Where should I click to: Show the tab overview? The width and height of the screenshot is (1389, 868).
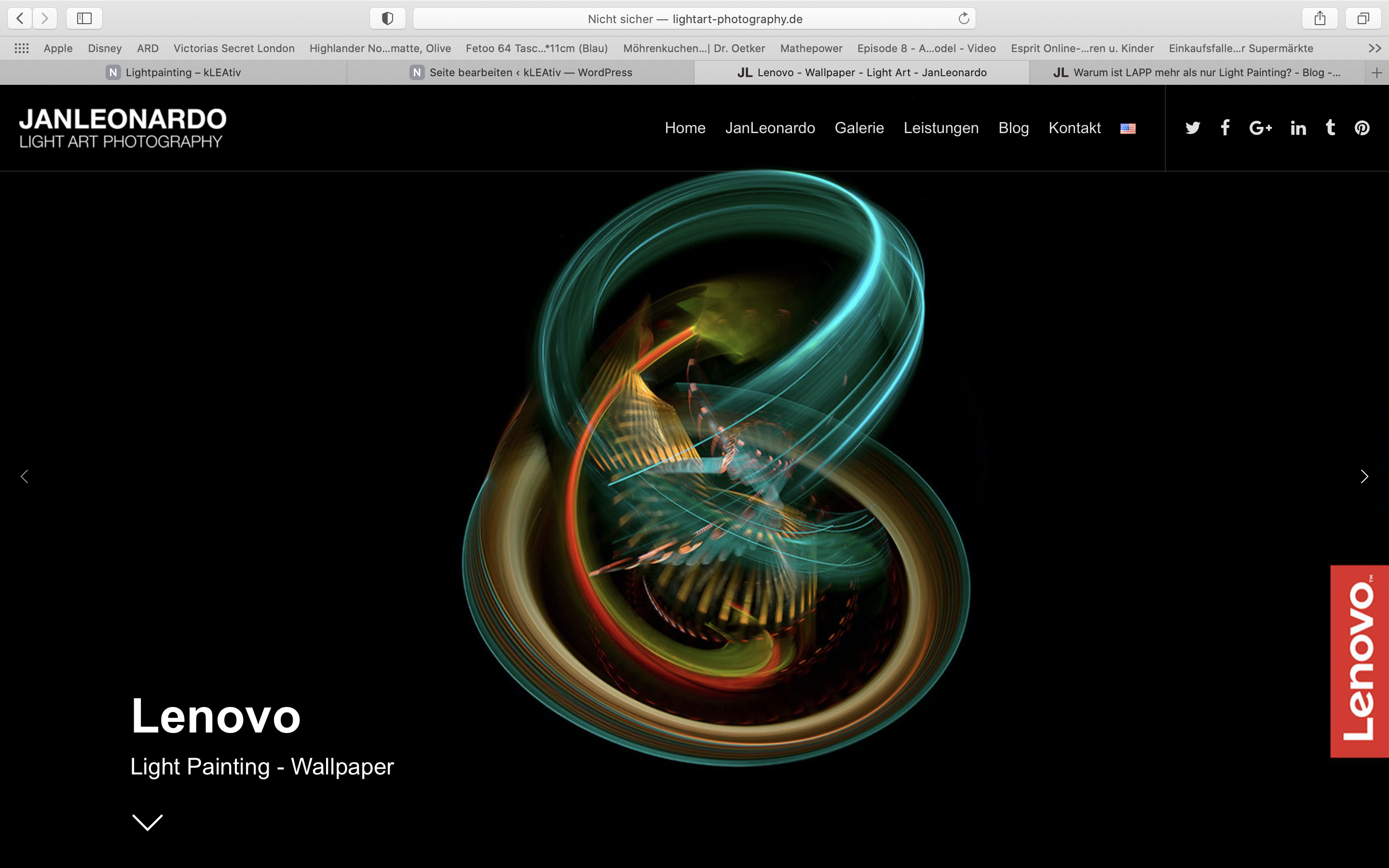1363,18
